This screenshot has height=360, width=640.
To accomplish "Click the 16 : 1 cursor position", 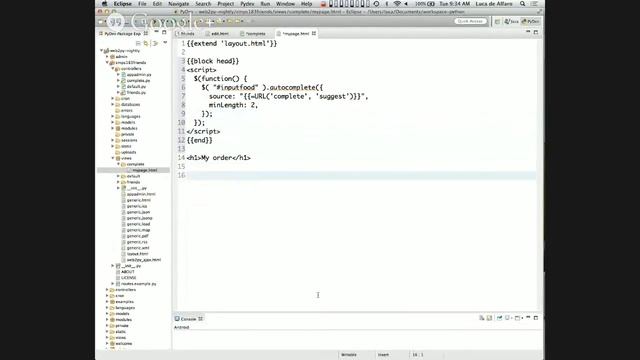I will [418, 355].
